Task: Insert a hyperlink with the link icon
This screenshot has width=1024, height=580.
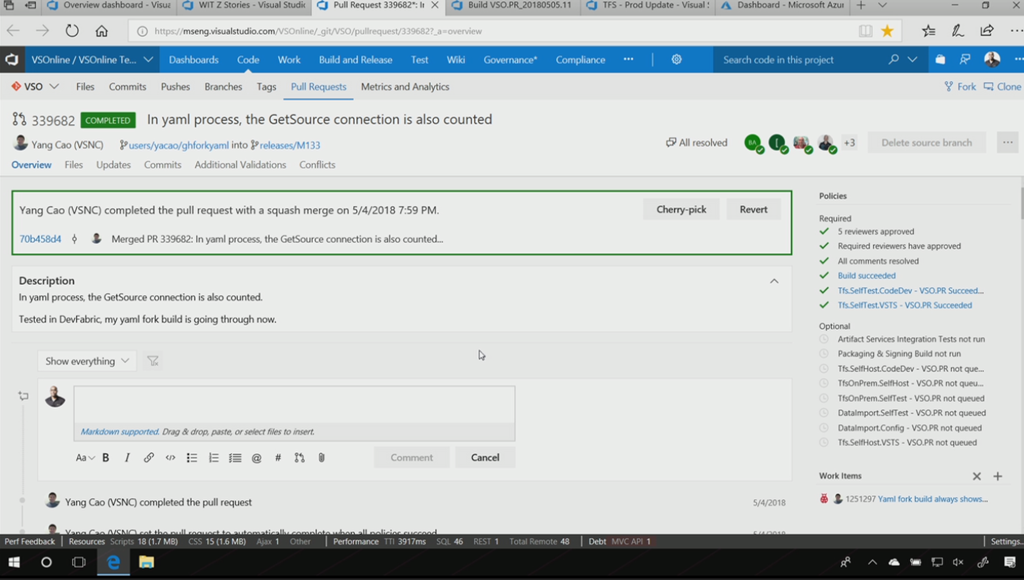Action: pyautogui.click(x=149, y=458)
